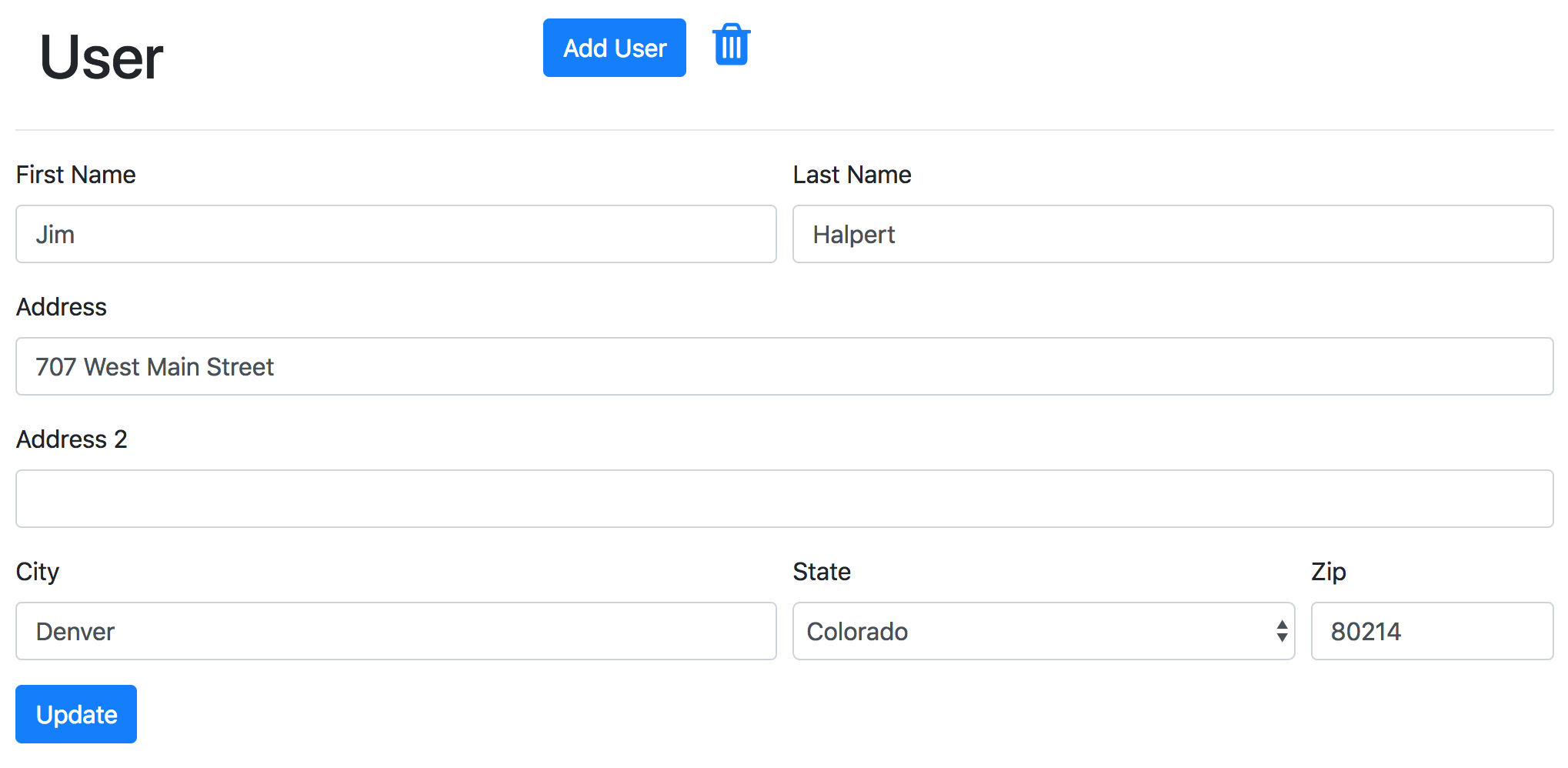Click the Last Name label
Image resolution: width=1568 pixels, height=768 pixels.
point(852,175)
